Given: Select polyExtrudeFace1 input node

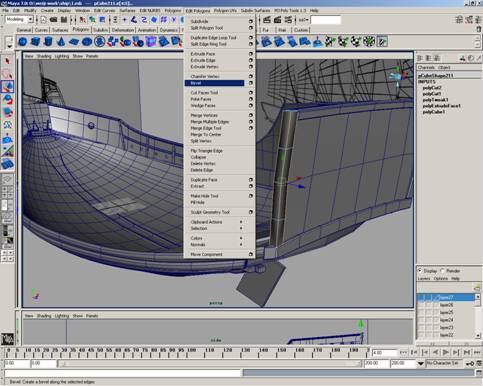Looking at the screenshot, I should pyautogui.click(x=441, y=106).
